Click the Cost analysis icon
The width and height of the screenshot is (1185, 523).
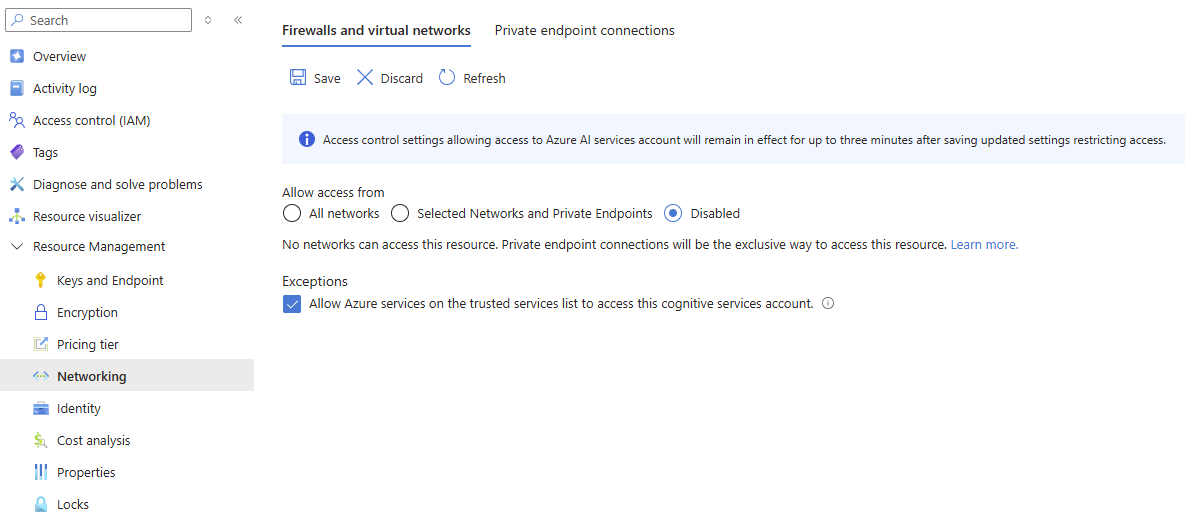point(41,441)
